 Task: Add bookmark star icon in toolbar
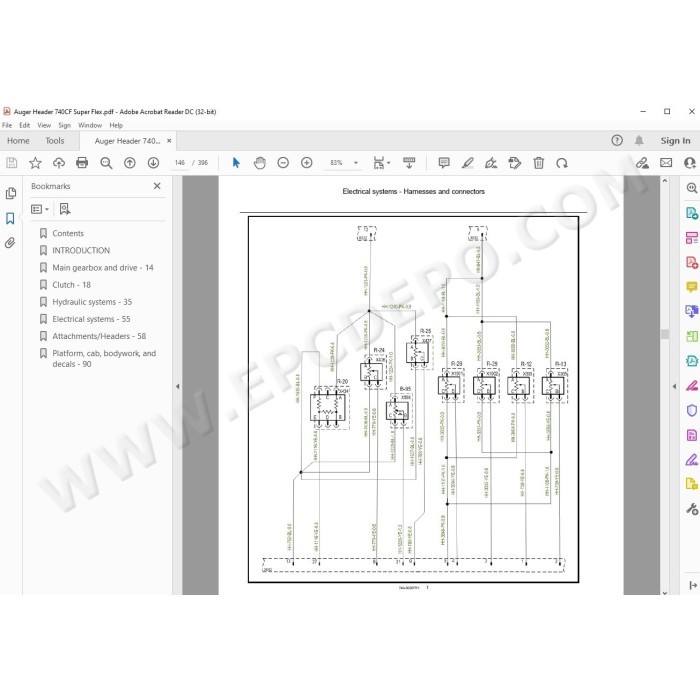coord(35,163)
